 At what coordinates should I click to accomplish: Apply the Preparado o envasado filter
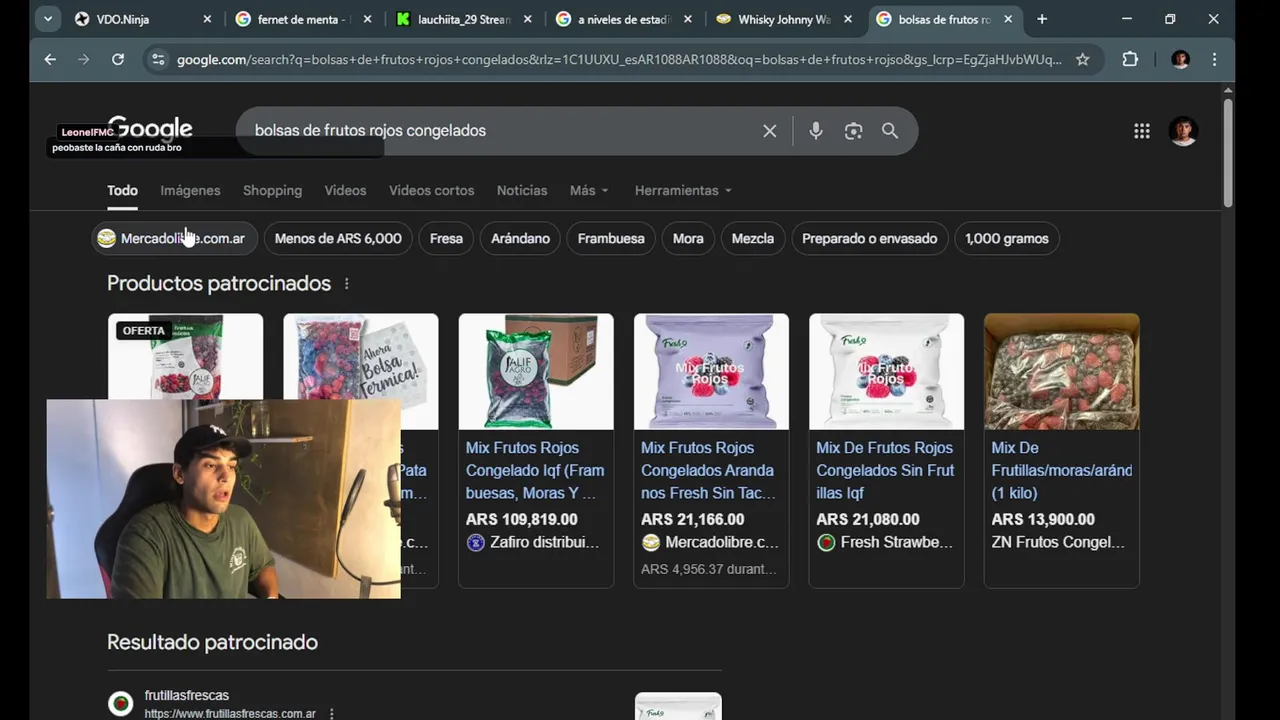(869, 238)
